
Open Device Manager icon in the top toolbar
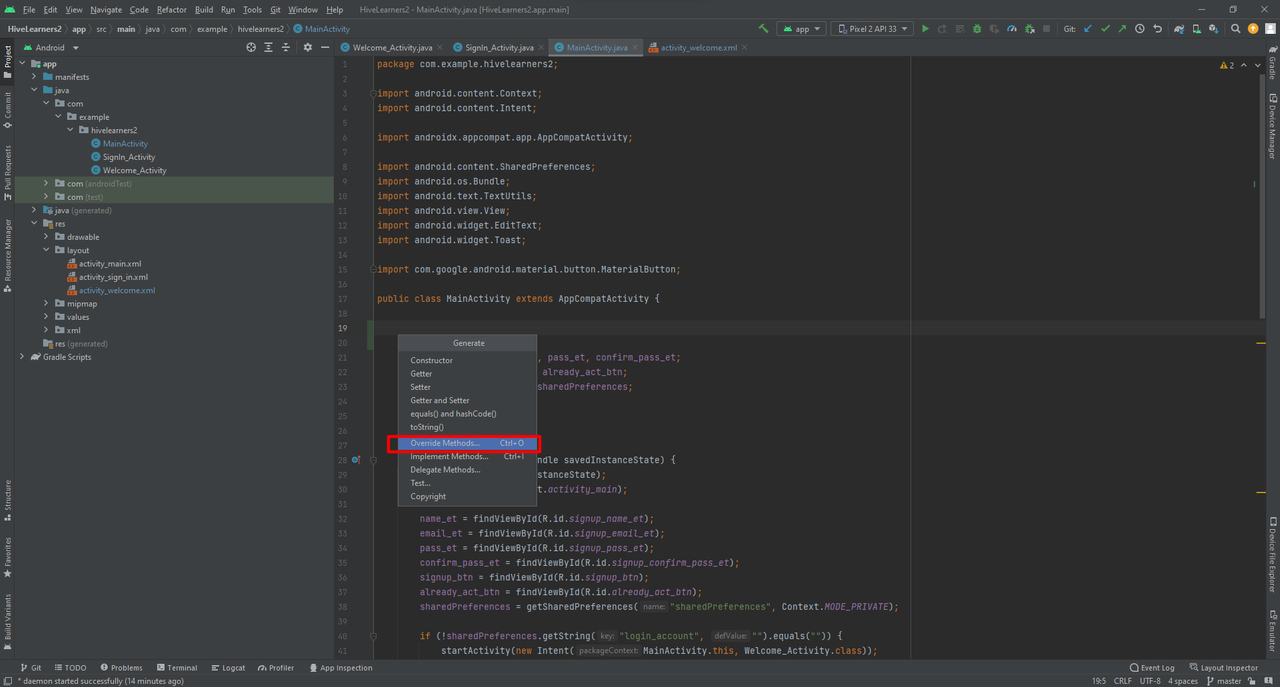click(1197, 29)
